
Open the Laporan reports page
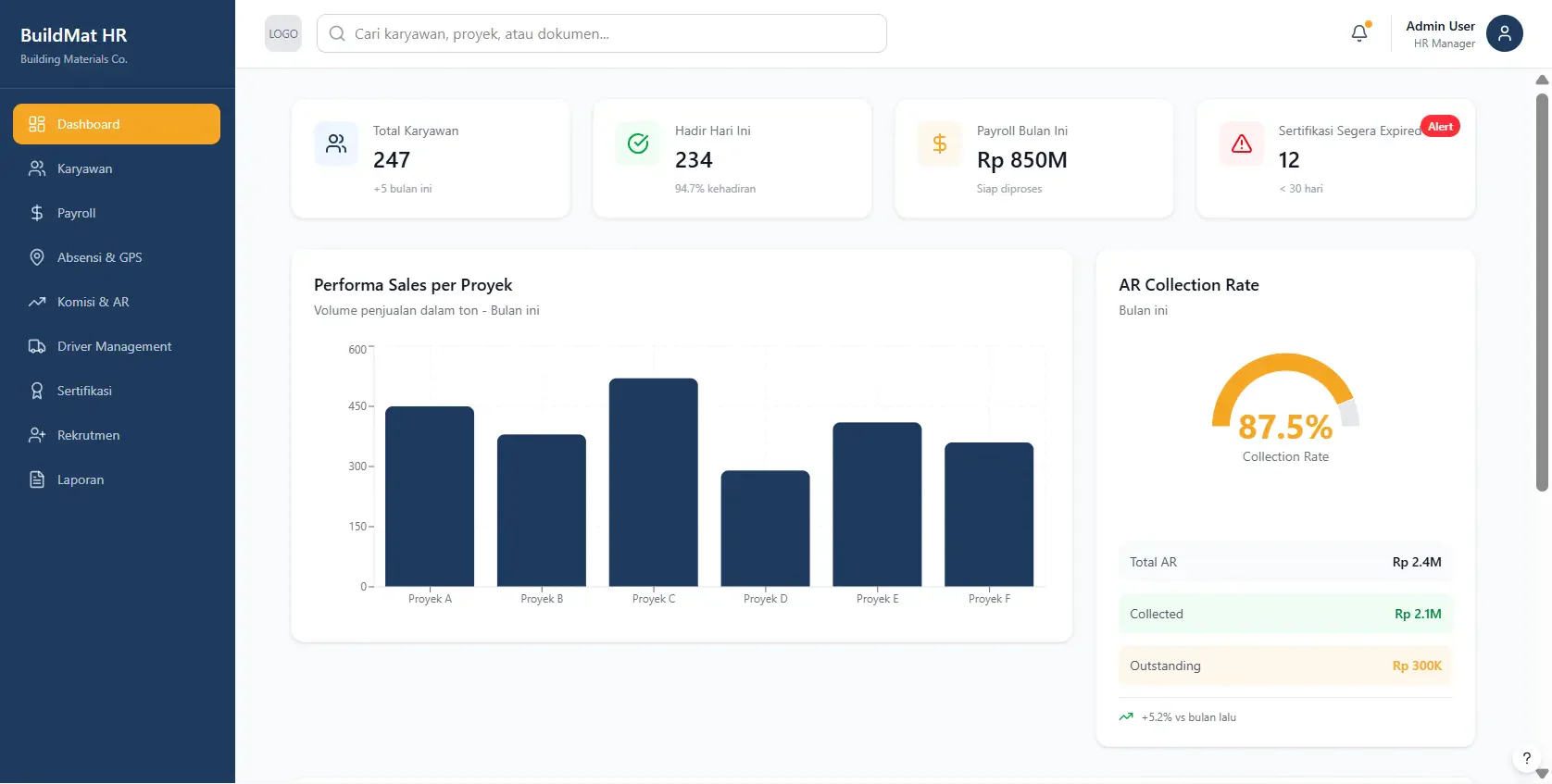coord(117,479)
